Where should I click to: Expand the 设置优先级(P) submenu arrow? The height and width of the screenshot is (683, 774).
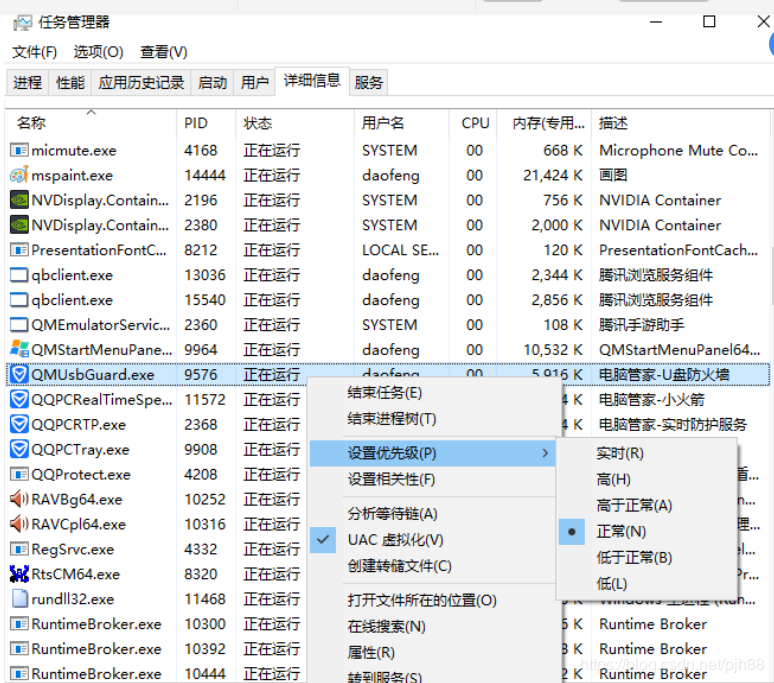click(545, 453)
